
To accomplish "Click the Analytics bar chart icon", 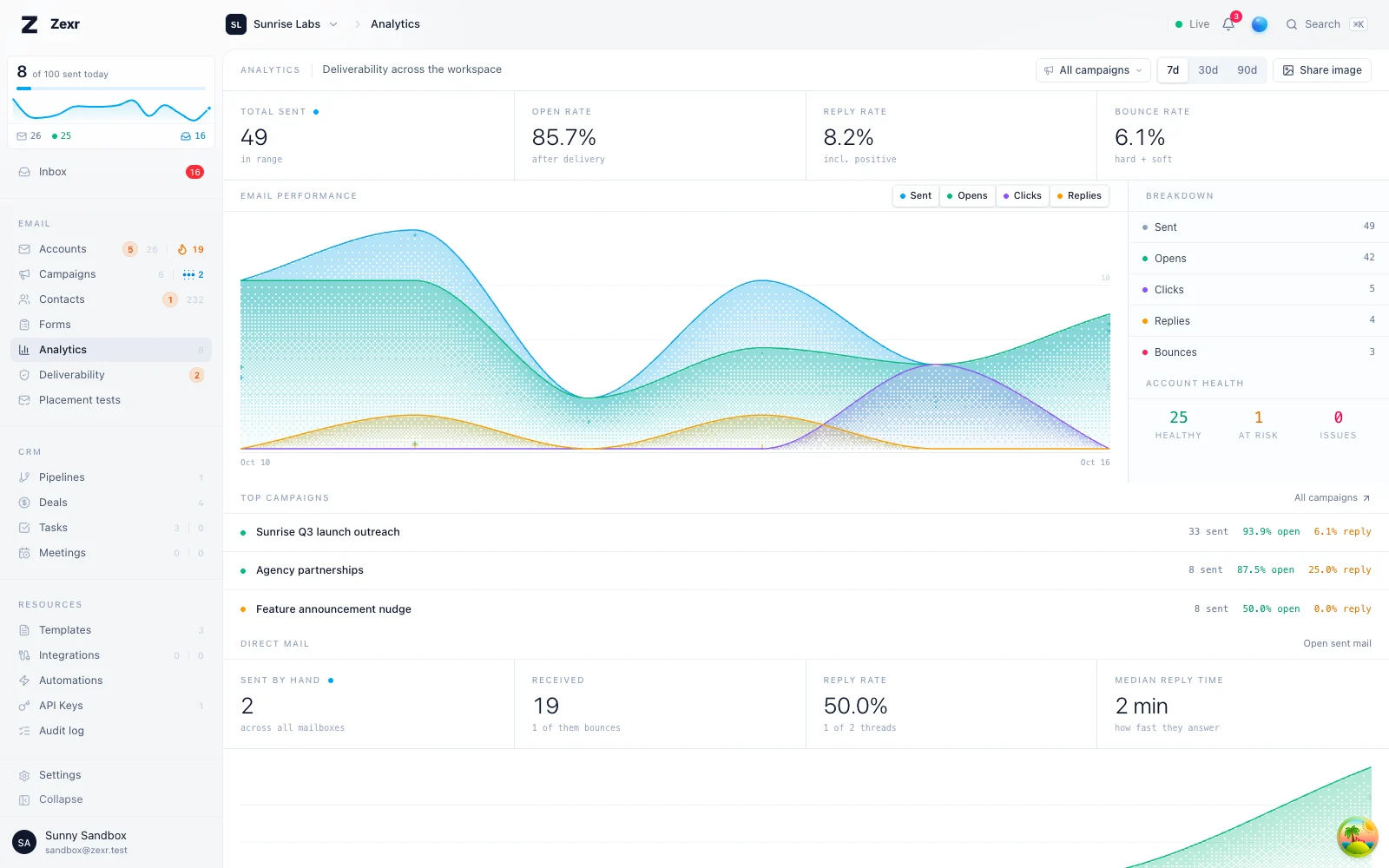I will pyautogui.click(x=24, y=350).
